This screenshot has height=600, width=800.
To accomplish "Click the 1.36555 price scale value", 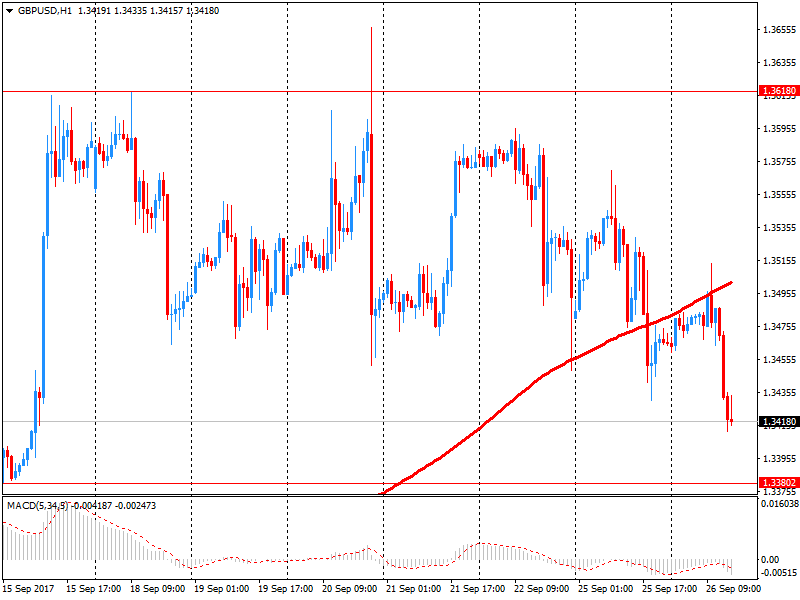I will pyautogui.click(x=779, y=30).
